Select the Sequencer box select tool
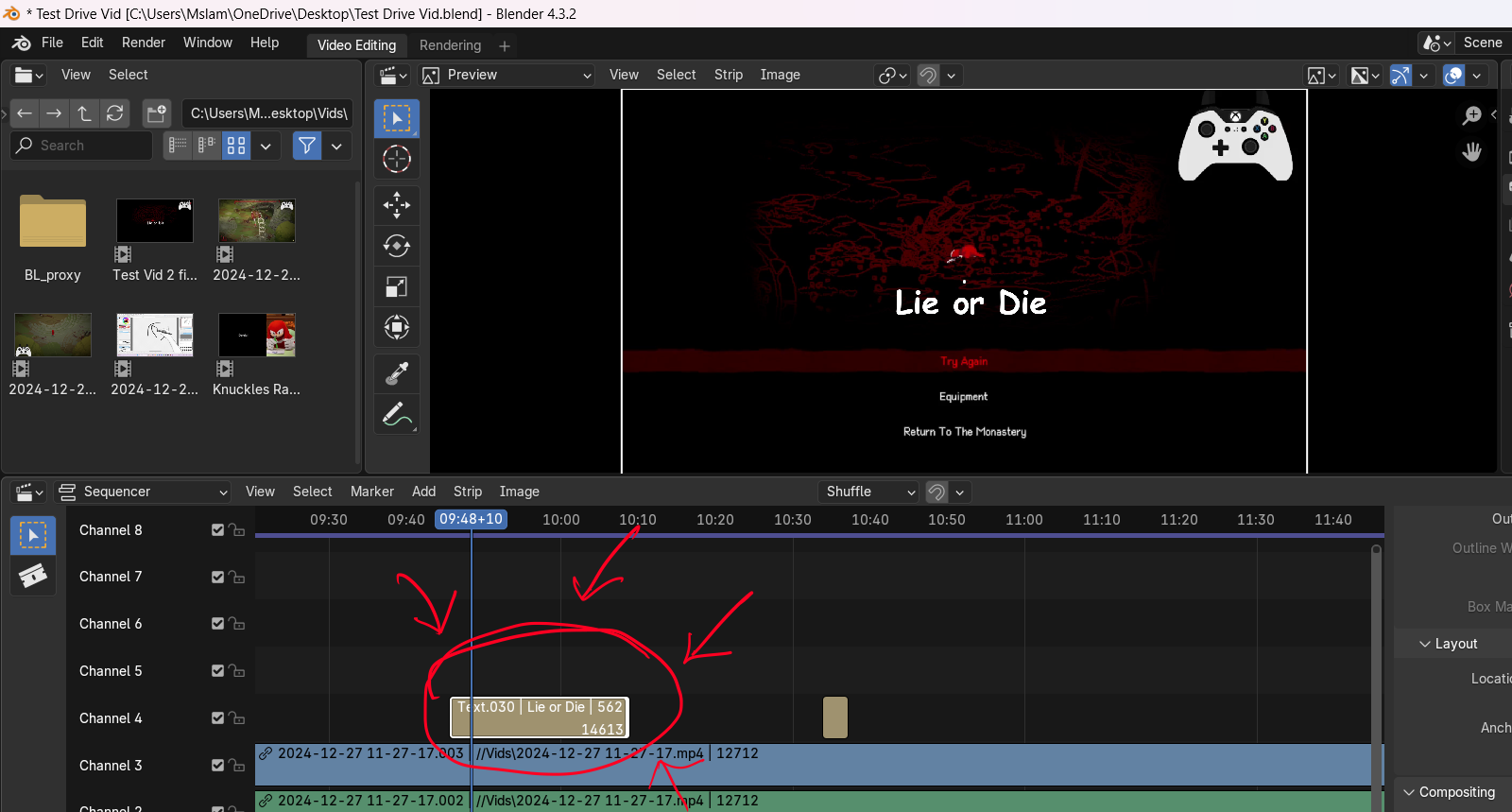The width and height of the screenshot is (1512, 812). pos(33,535)
